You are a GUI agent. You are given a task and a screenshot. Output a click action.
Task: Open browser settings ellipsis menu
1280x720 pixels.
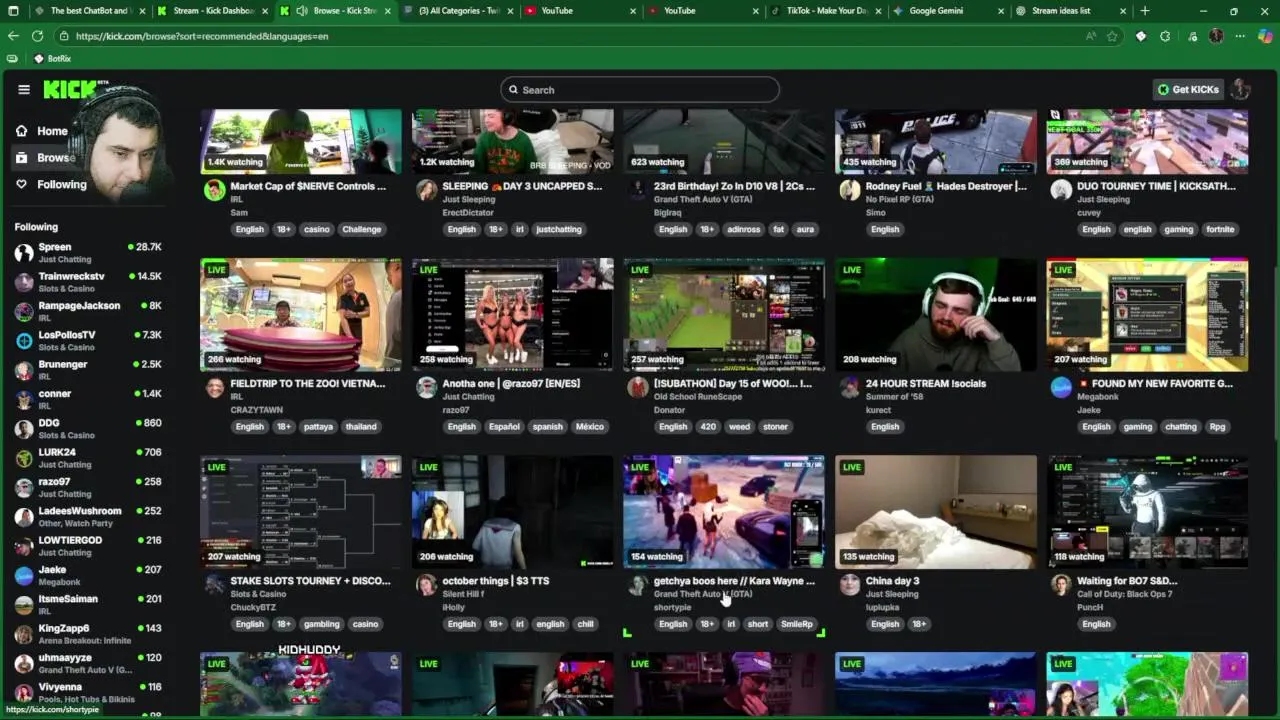[1240, 36]
